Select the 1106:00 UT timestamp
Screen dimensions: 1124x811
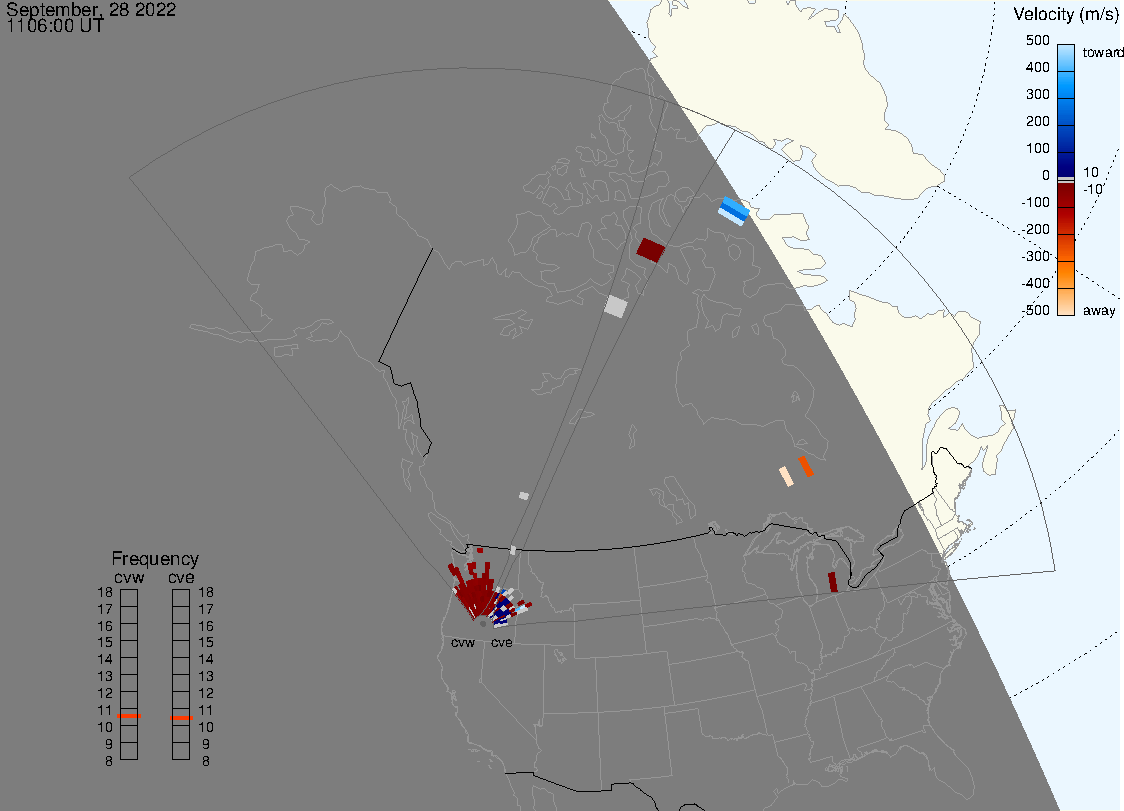pos(55,27)
